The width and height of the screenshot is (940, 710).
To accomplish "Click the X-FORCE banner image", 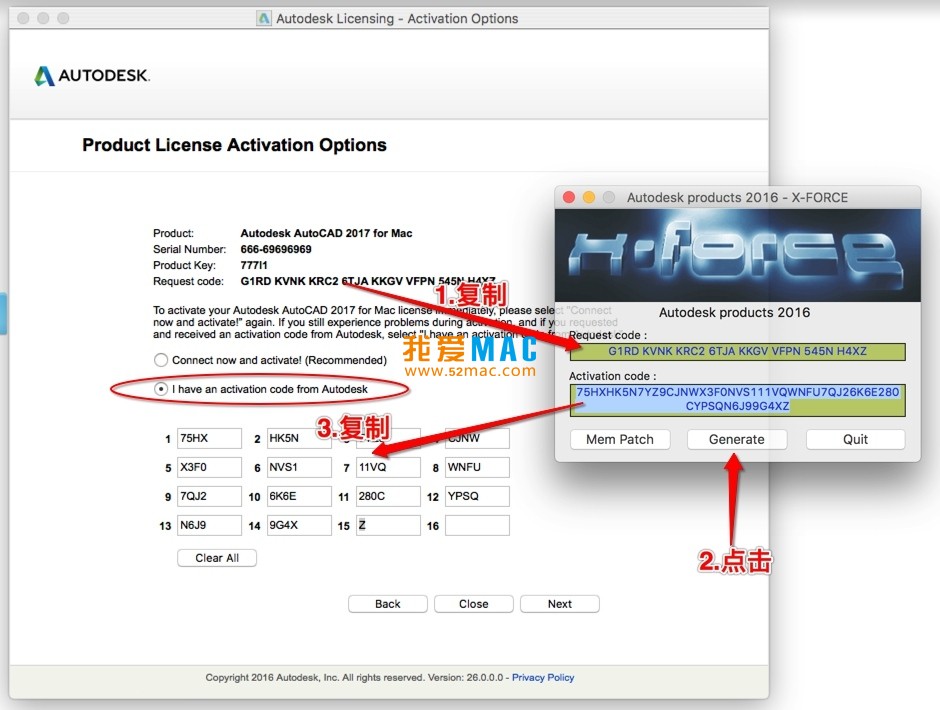I will pos(737,255).
